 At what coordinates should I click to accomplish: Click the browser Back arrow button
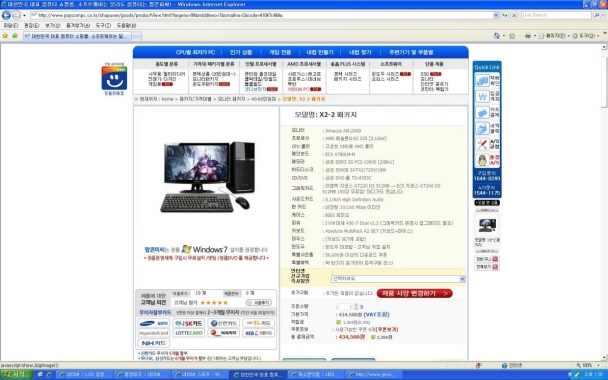point(6,15)
